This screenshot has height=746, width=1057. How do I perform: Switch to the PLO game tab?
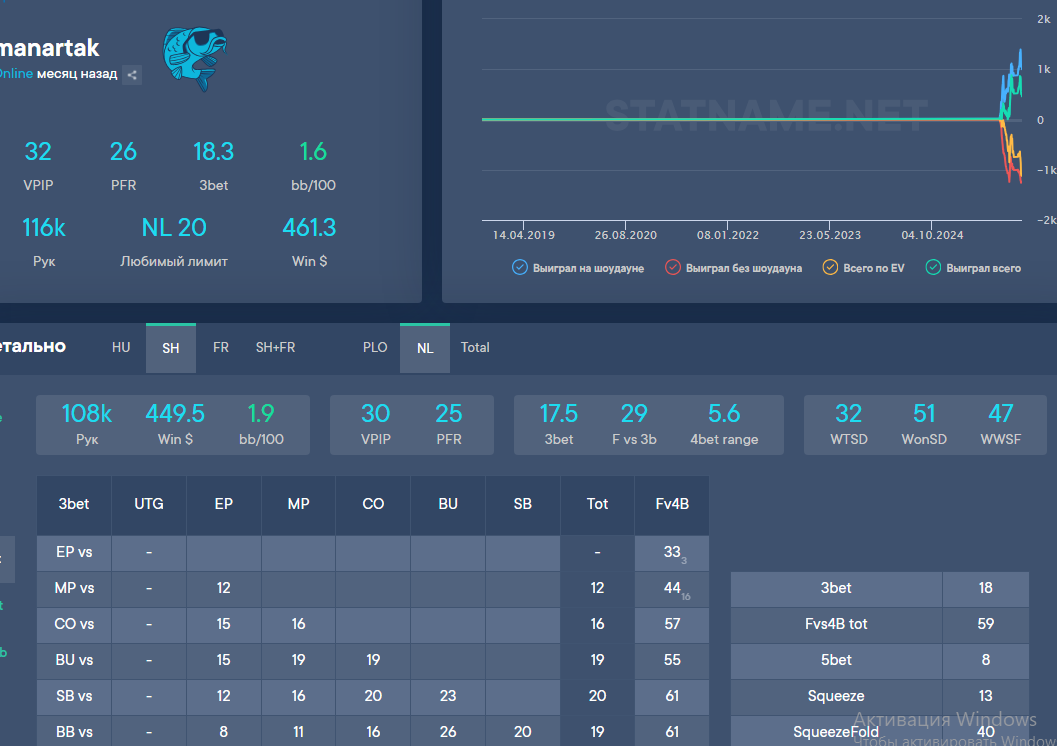[375, 348]
